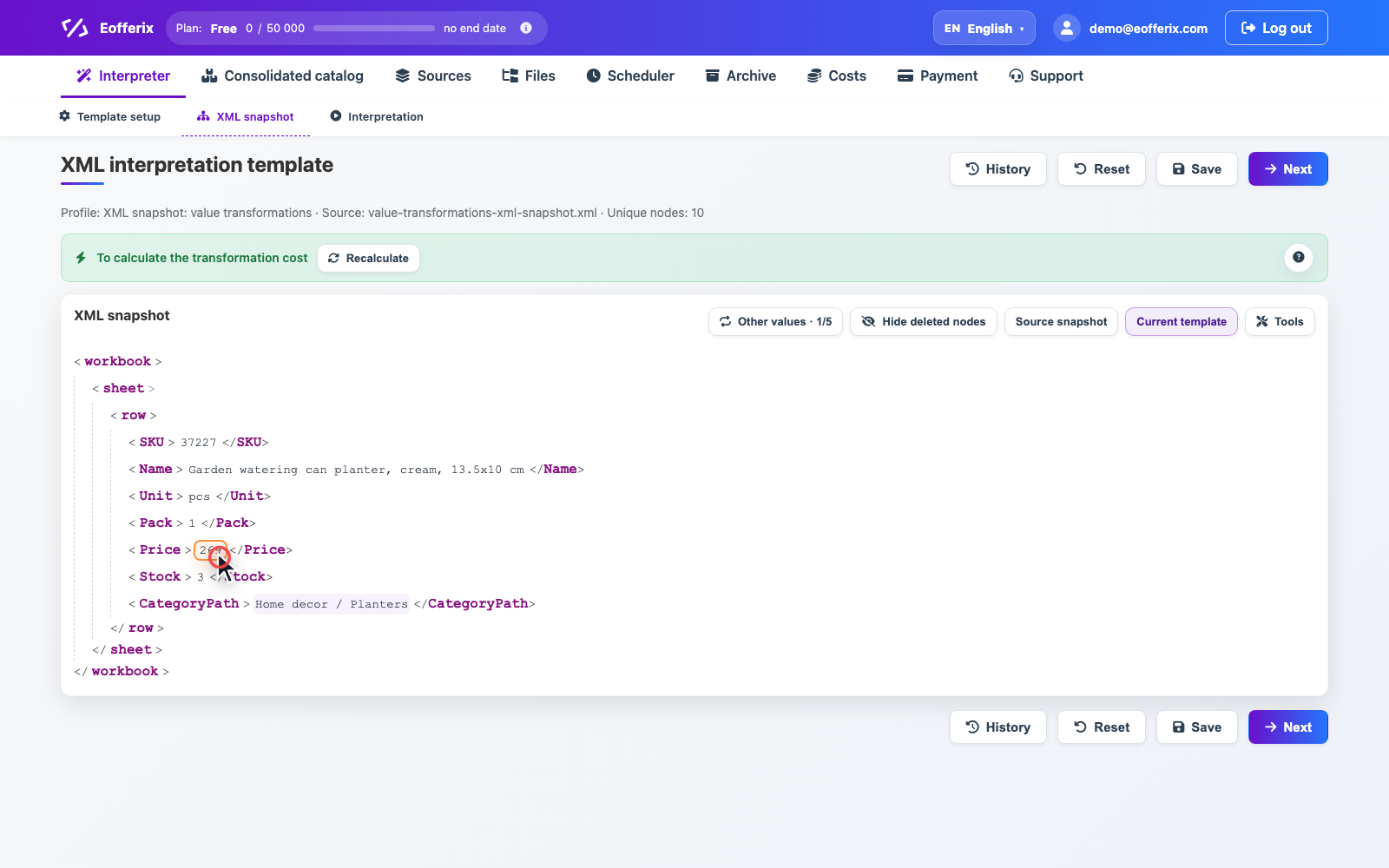Click the sheet opening tag
This screenshot has height=868, width=1389.
click(123, 388)
